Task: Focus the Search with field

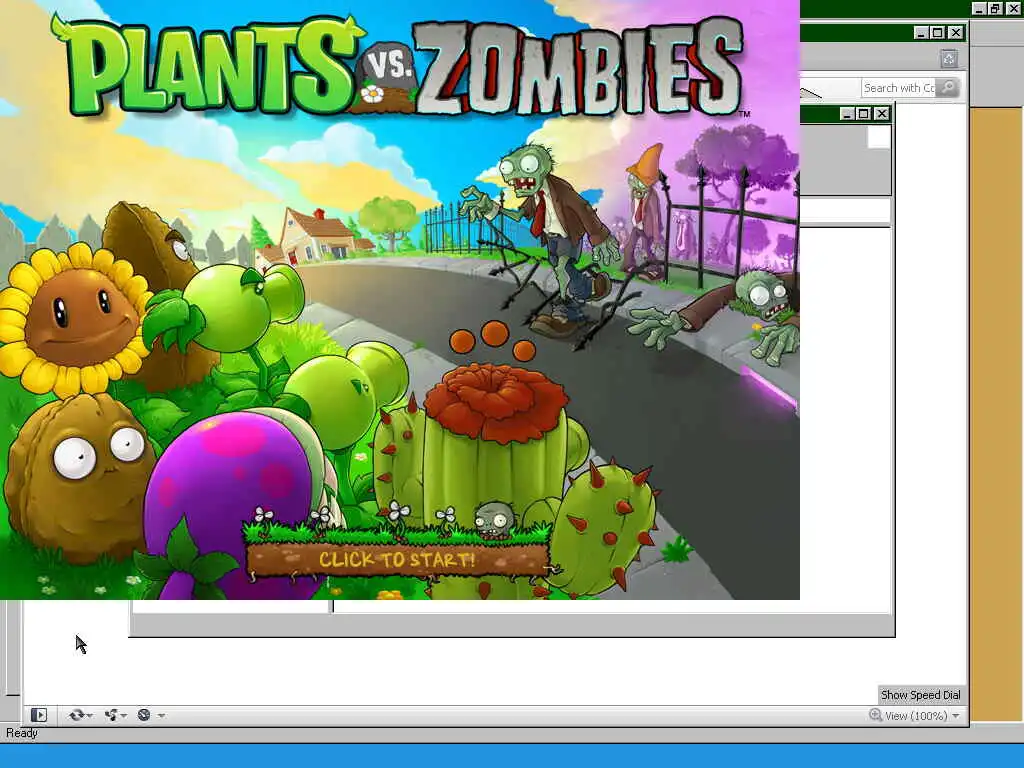Action: (x=898, y=88)
